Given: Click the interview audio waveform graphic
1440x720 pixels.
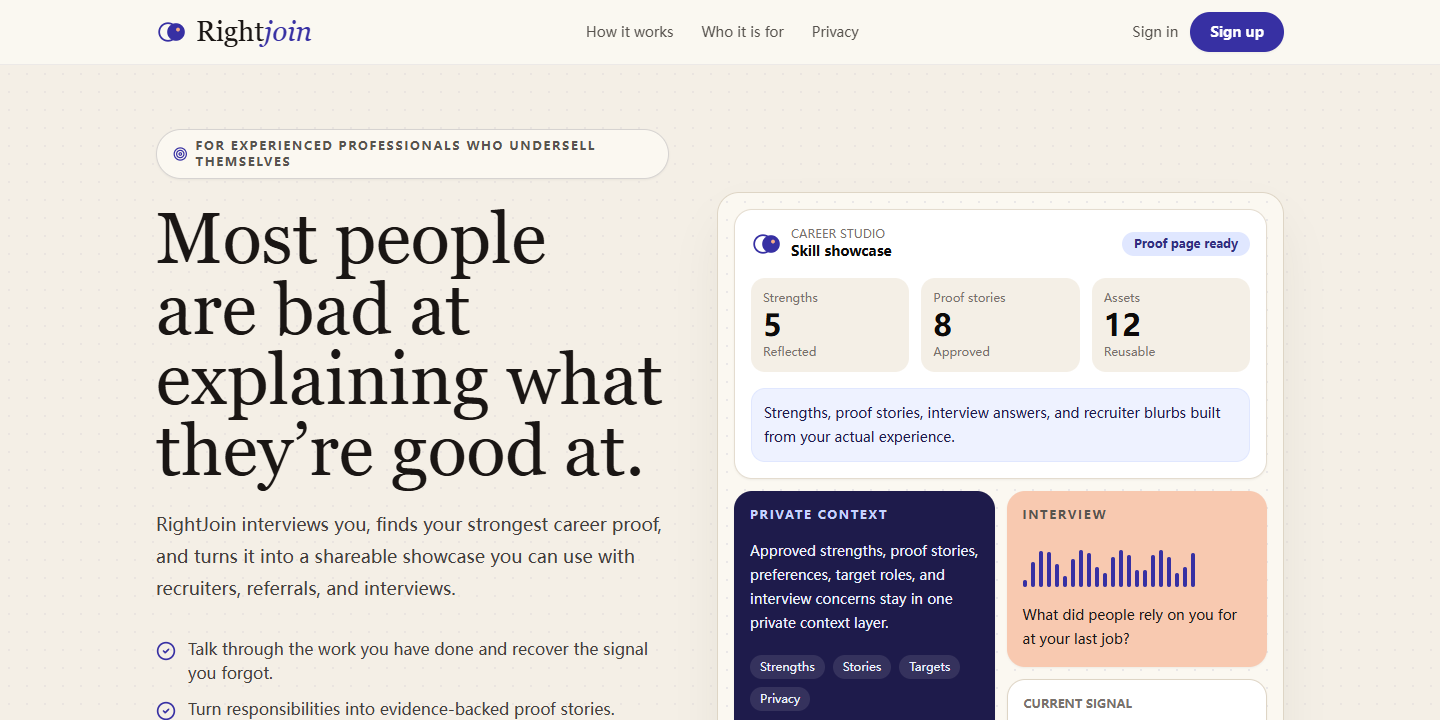Looking at the screenshot, I should [1109, 568].
